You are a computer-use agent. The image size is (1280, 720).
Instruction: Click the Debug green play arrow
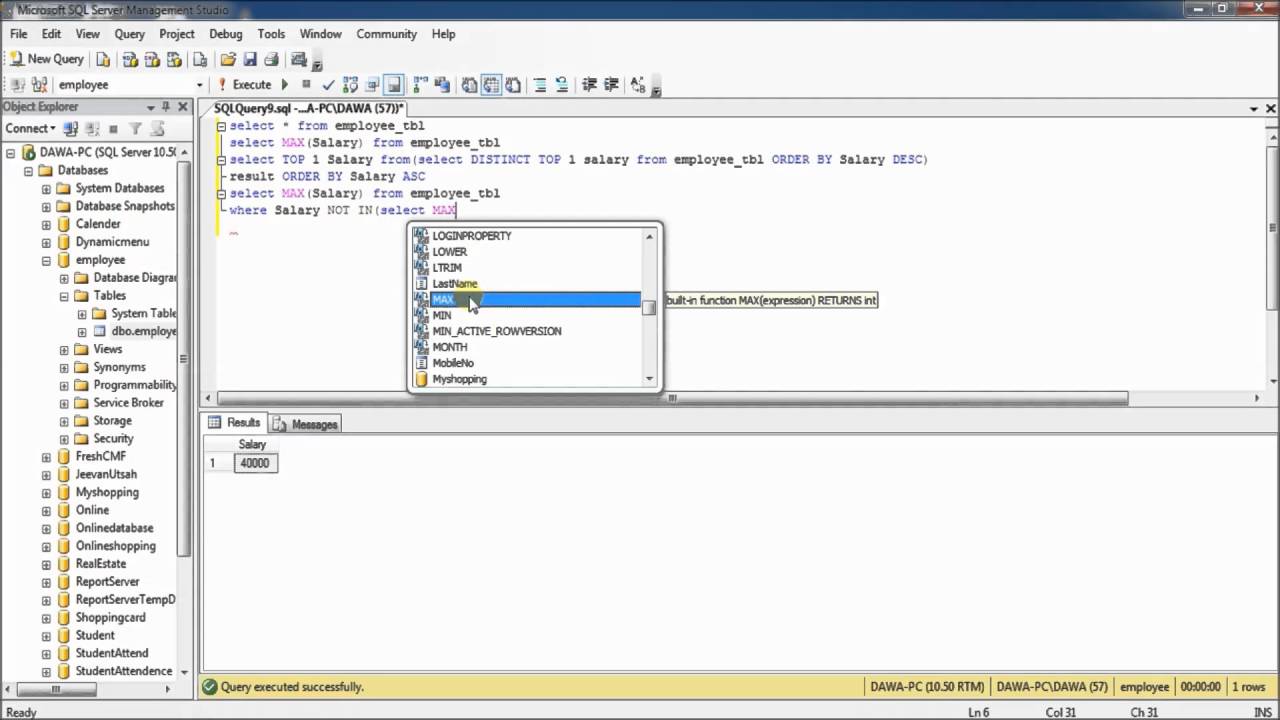(x=285, y=85)
